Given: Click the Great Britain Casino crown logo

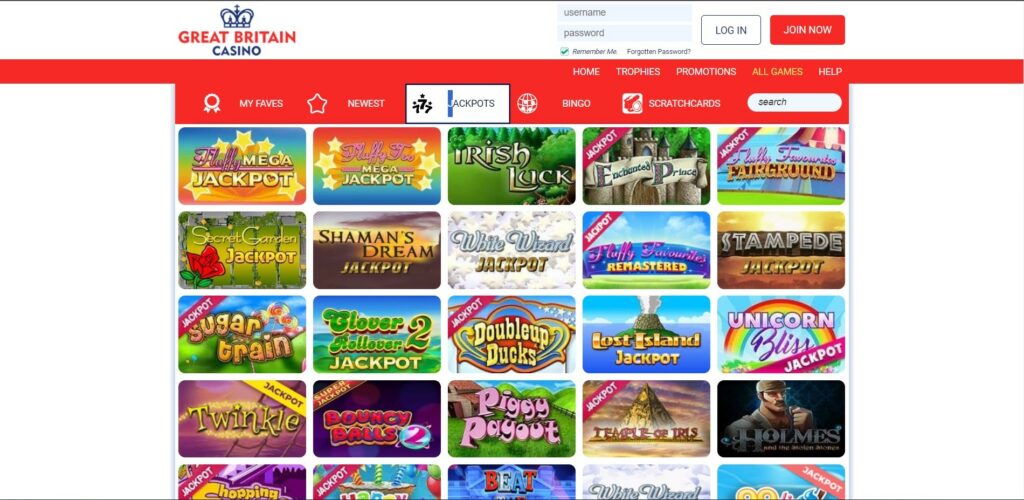Looking at the screenshot, I should [237, 31].
